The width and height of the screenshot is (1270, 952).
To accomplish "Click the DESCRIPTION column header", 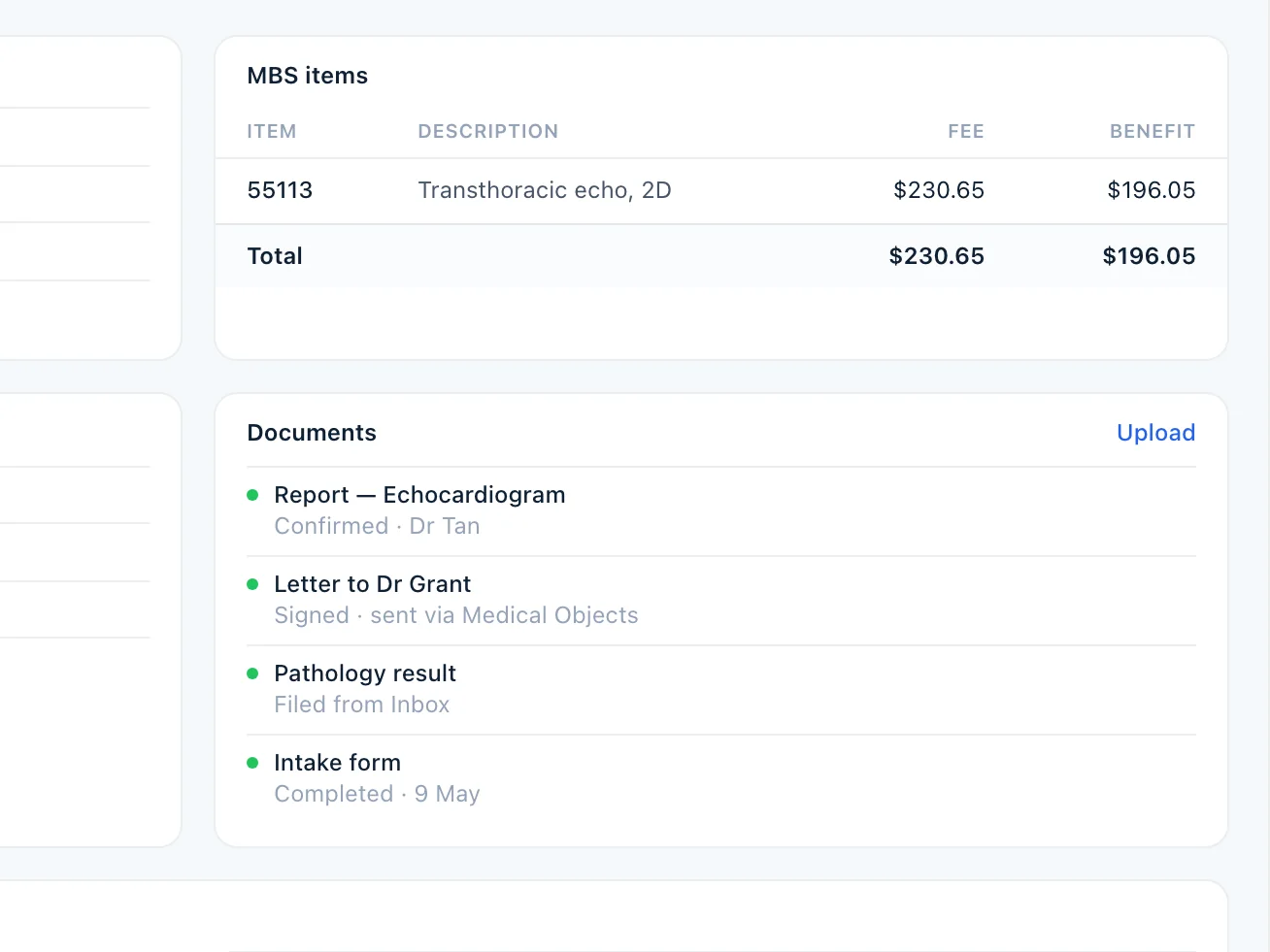I will tap(488, 132).
